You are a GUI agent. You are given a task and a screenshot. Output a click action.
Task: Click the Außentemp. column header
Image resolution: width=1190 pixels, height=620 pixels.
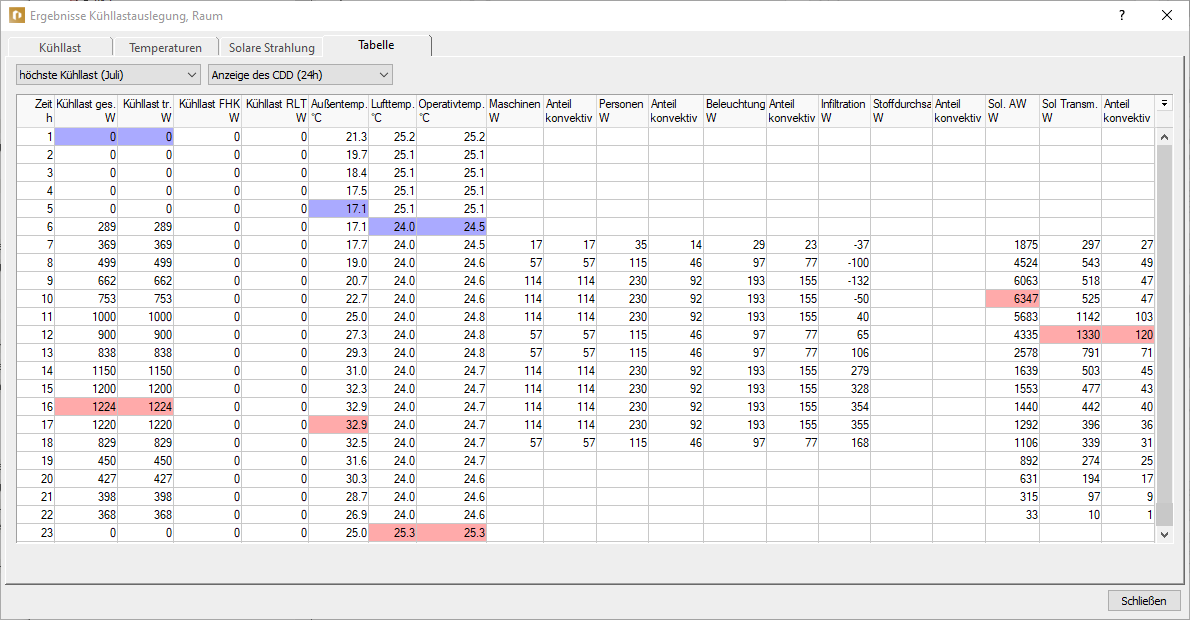(x=338, y=111)
